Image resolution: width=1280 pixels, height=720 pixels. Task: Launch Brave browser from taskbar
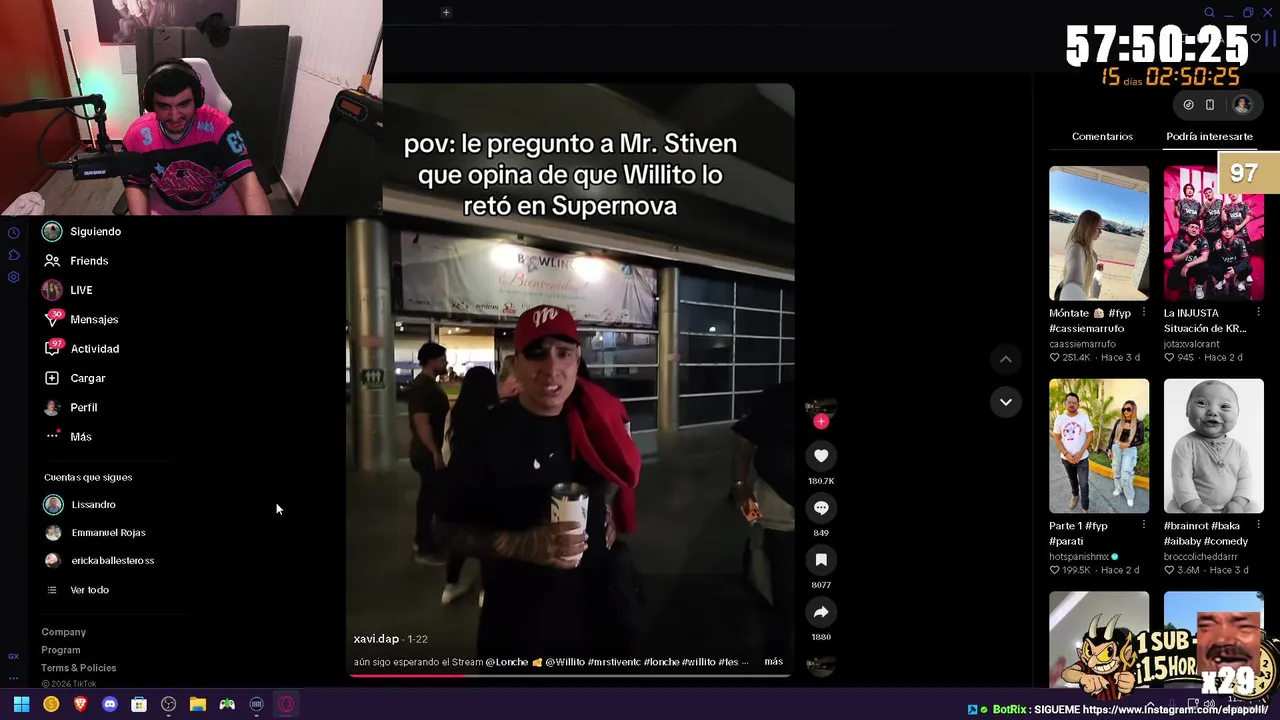[x=80, y=704]
